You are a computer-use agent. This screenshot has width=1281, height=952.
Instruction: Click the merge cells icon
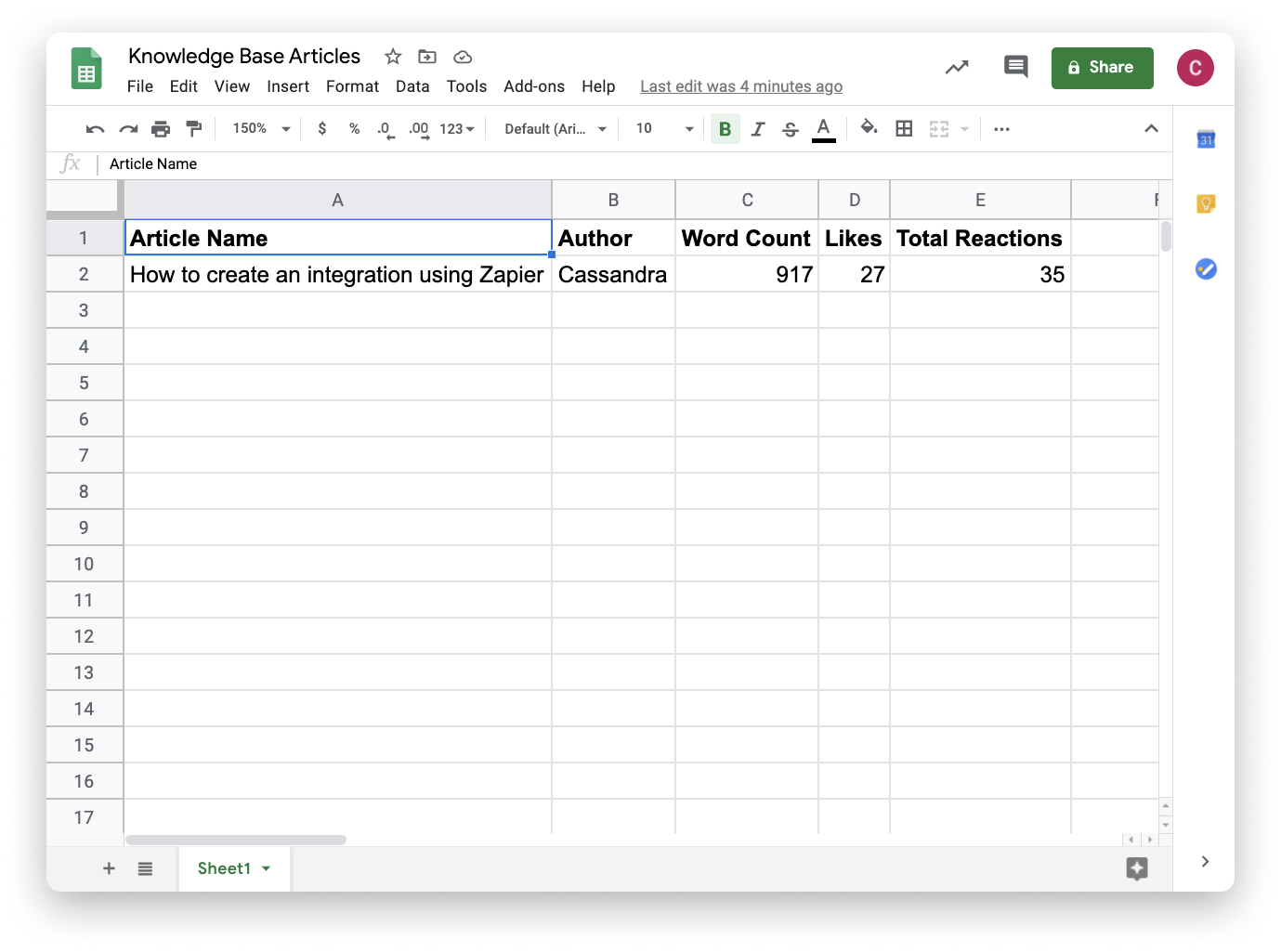coord(939,129)
